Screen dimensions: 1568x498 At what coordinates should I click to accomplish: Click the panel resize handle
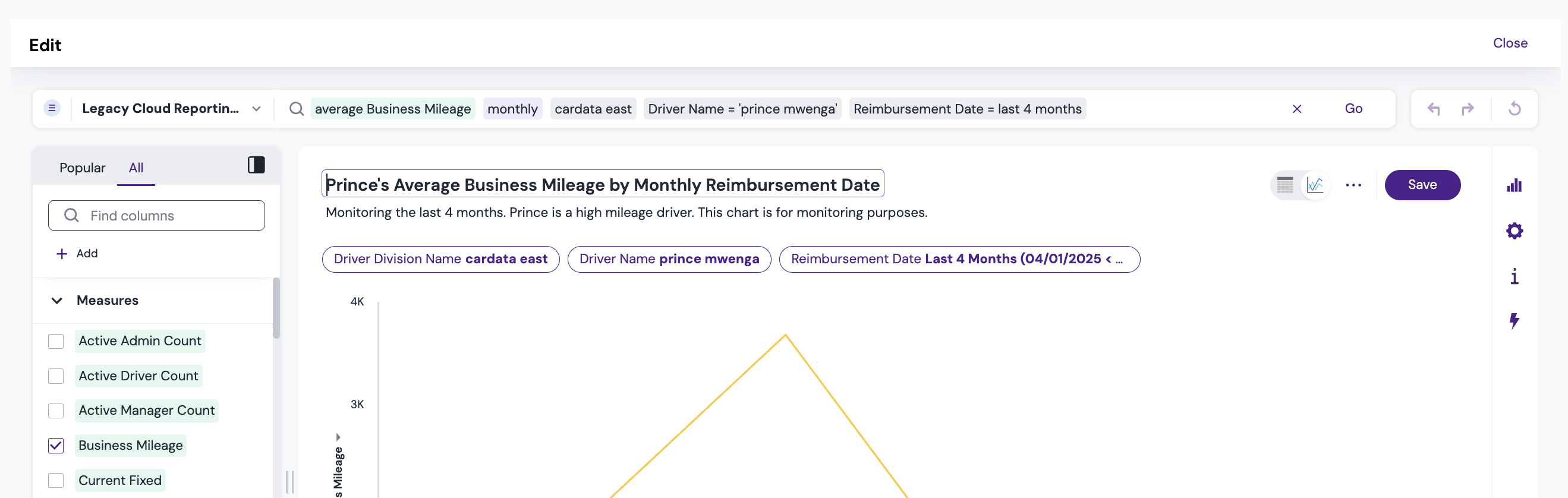point(289,481)
